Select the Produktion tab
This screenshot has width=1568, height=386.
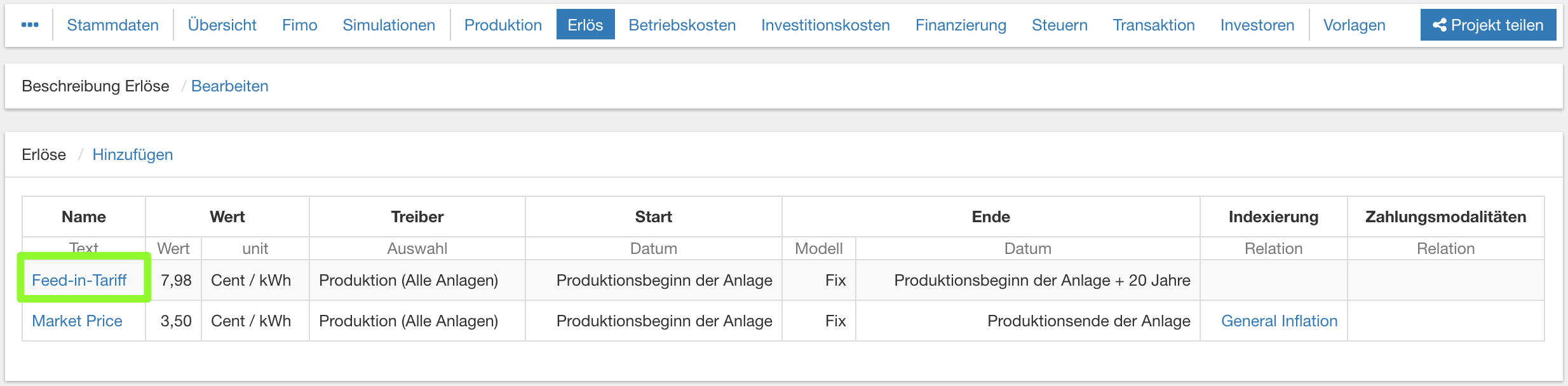click(x=503, y=25)
